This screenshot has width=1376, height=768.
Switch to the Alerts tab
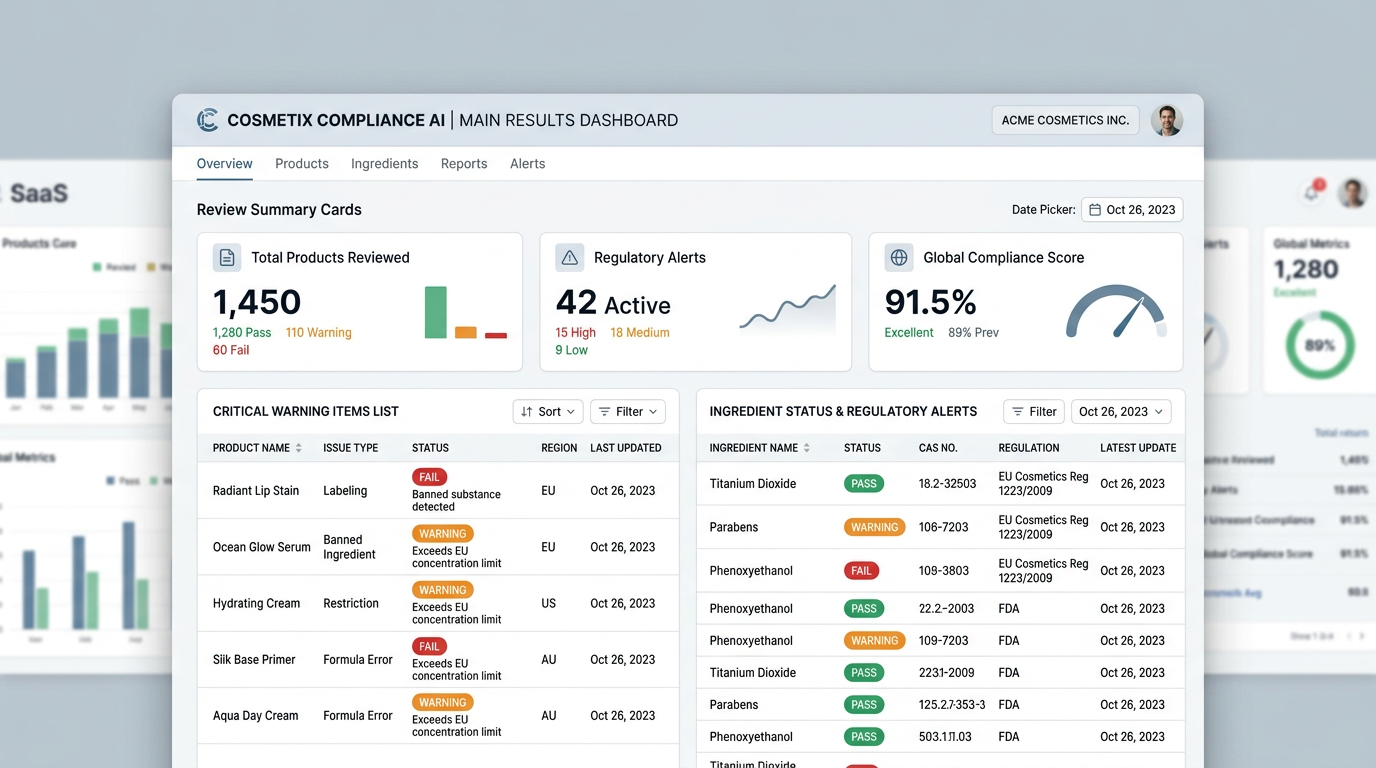[527, 163]
